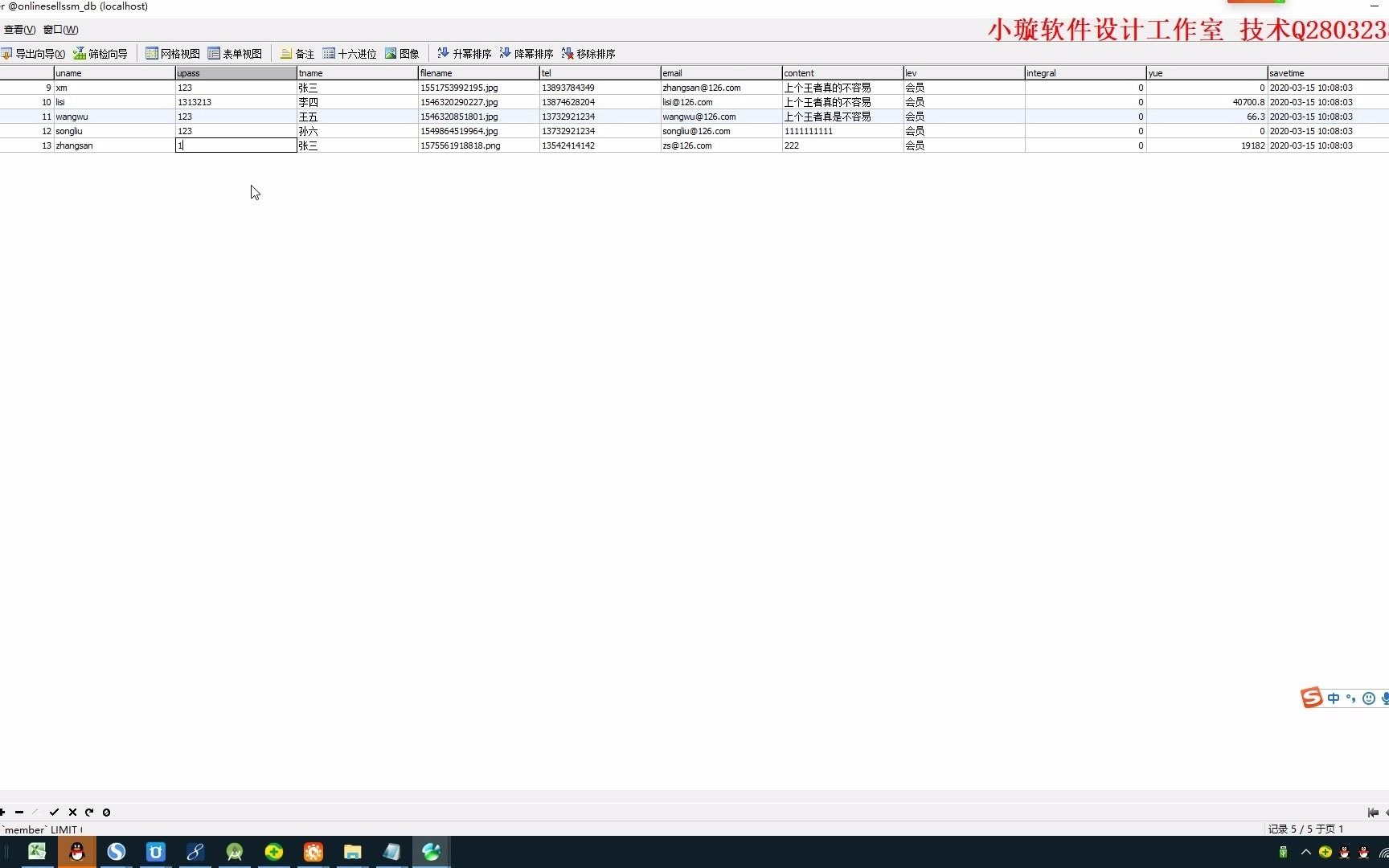
Task: Select email cell 'wangwu@126.com'
Action: tap(721, 117)
